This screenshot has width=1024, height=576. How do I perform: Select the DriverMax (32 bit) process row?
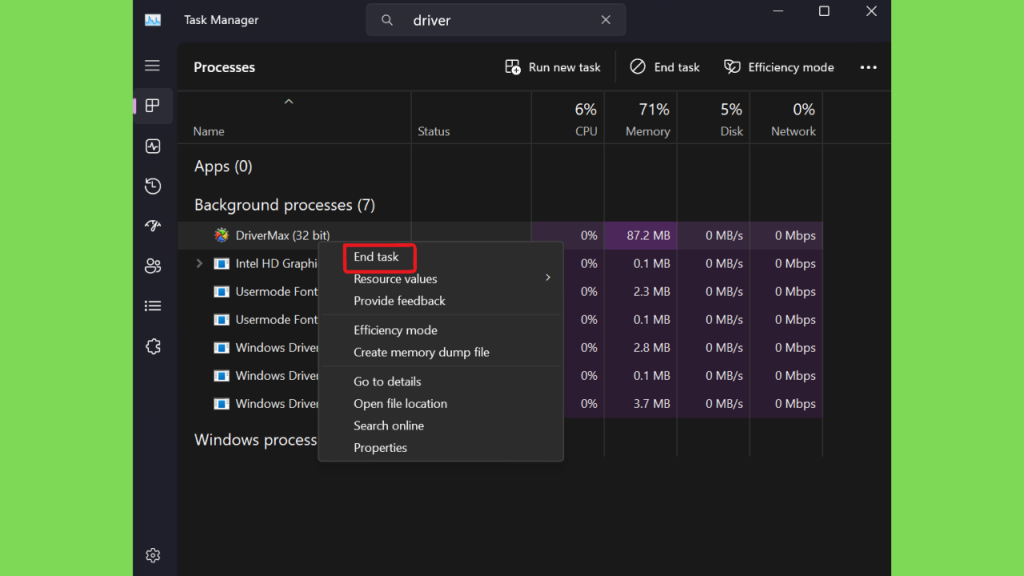click(x=270, y=236)
